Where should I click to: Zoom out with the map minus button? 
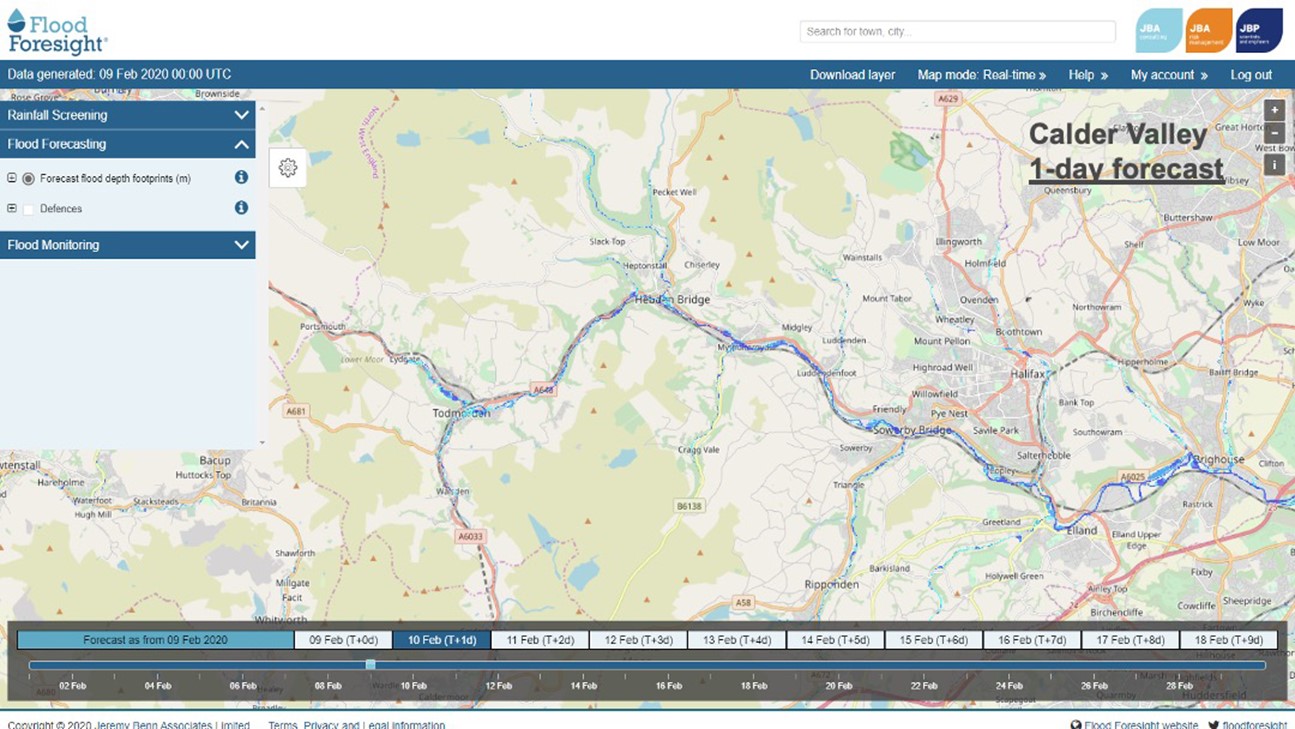1274,133
